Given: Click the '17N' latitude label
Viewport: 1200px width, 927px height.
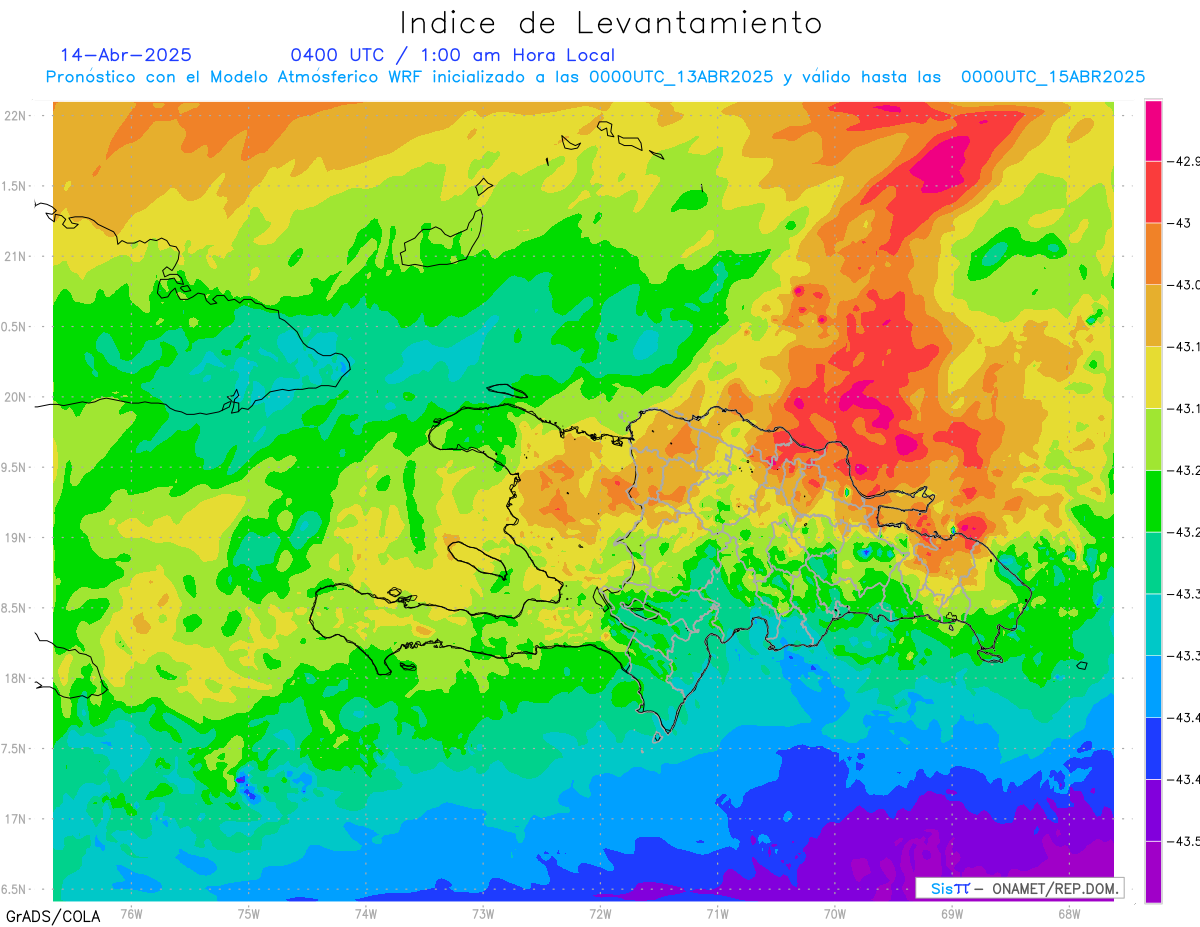Looking at the screenshot, I should coord(15,819).
